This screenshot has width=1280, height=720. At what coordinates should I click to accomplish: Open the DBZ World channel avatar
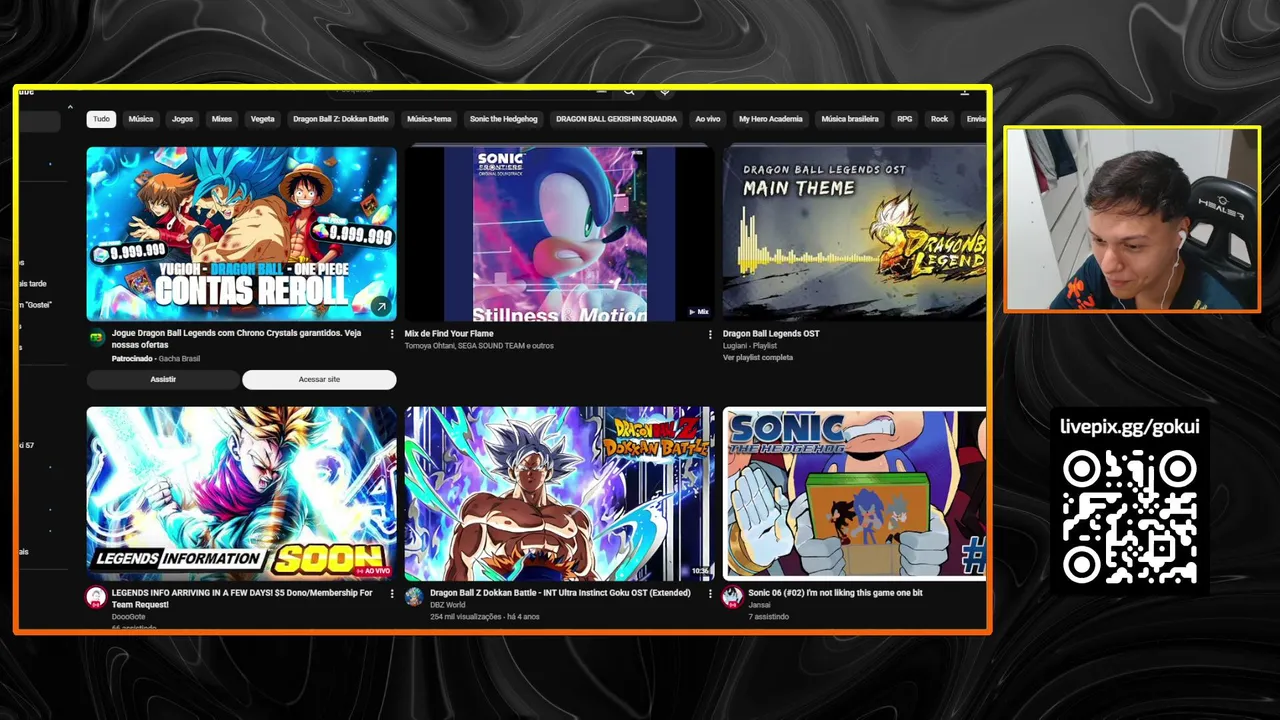tap(414, 597)
